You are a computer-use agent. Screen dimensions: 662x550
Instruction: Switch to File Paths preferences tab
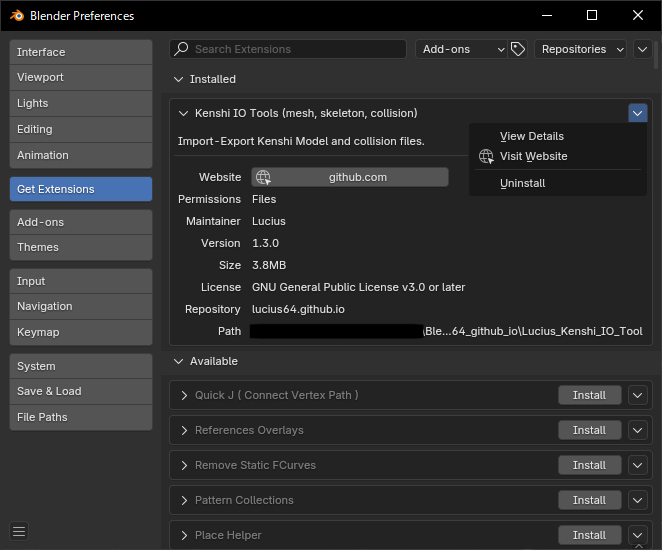click(x=81, y=417)
